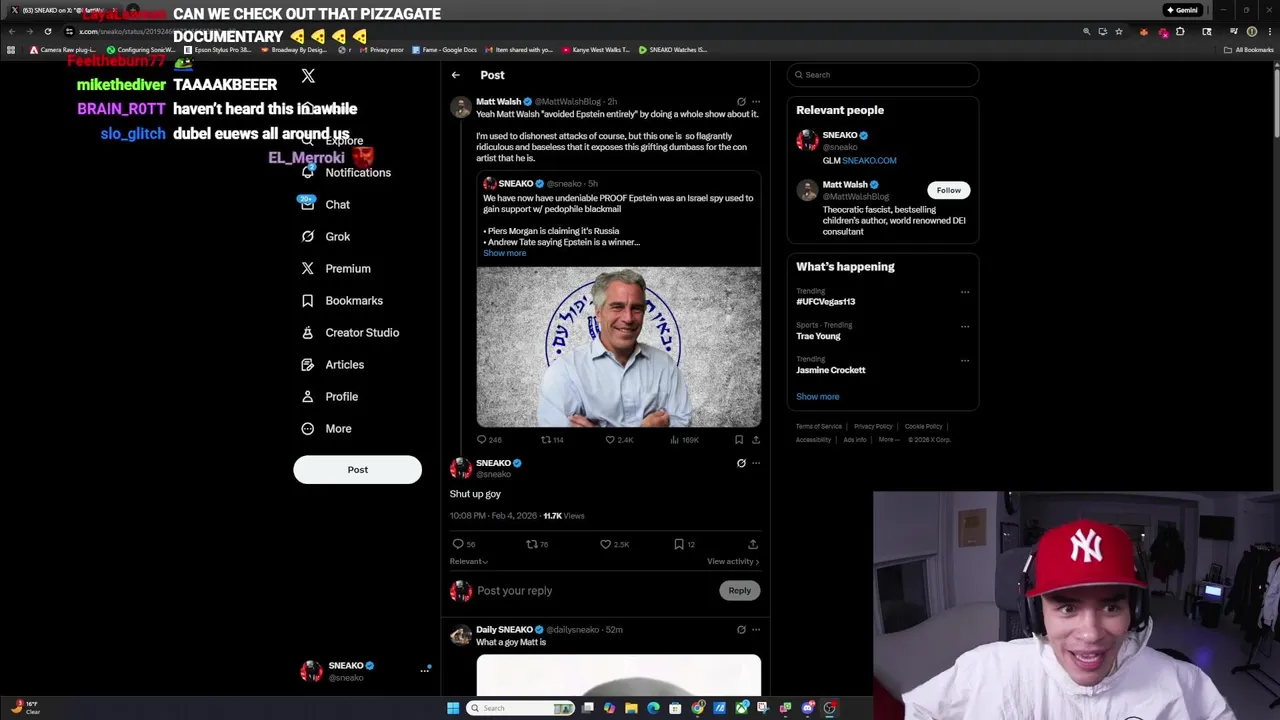Repost Matt Walsh tweet (114 reposts)
Viewport: 1280px width, 720px height.
pos(552,439)
